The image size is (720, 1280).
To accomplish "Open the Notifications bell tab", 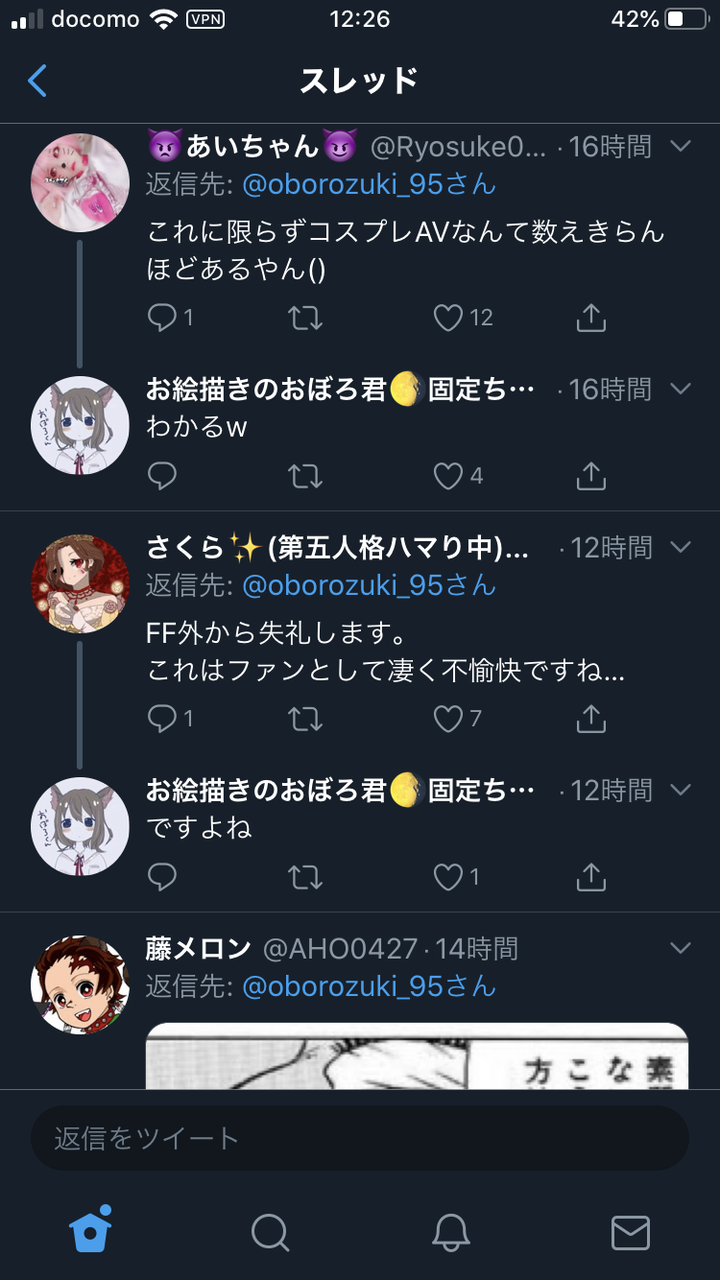I will 451,1232.
